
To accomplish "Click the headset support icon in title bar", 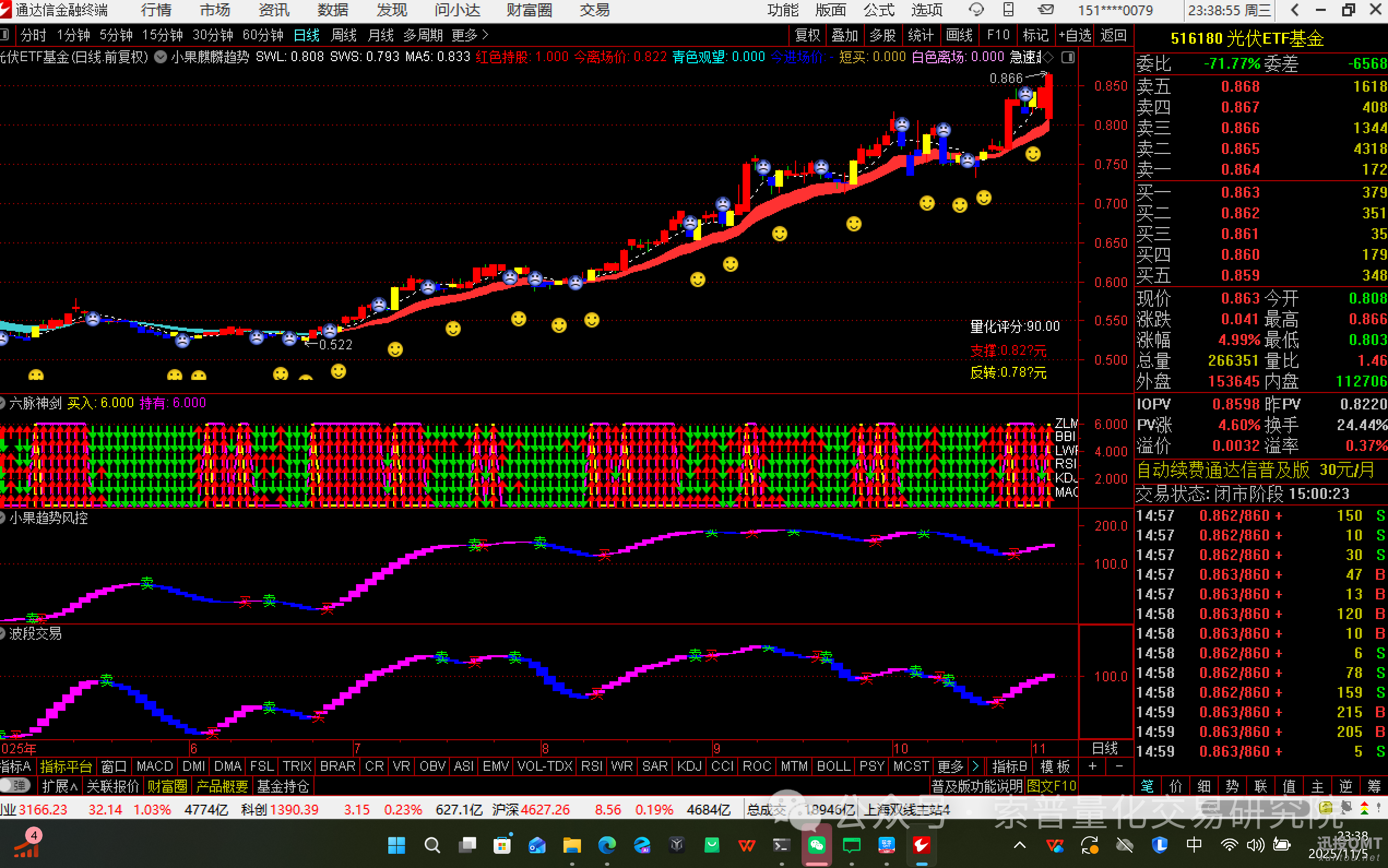I will coord(975,10).
